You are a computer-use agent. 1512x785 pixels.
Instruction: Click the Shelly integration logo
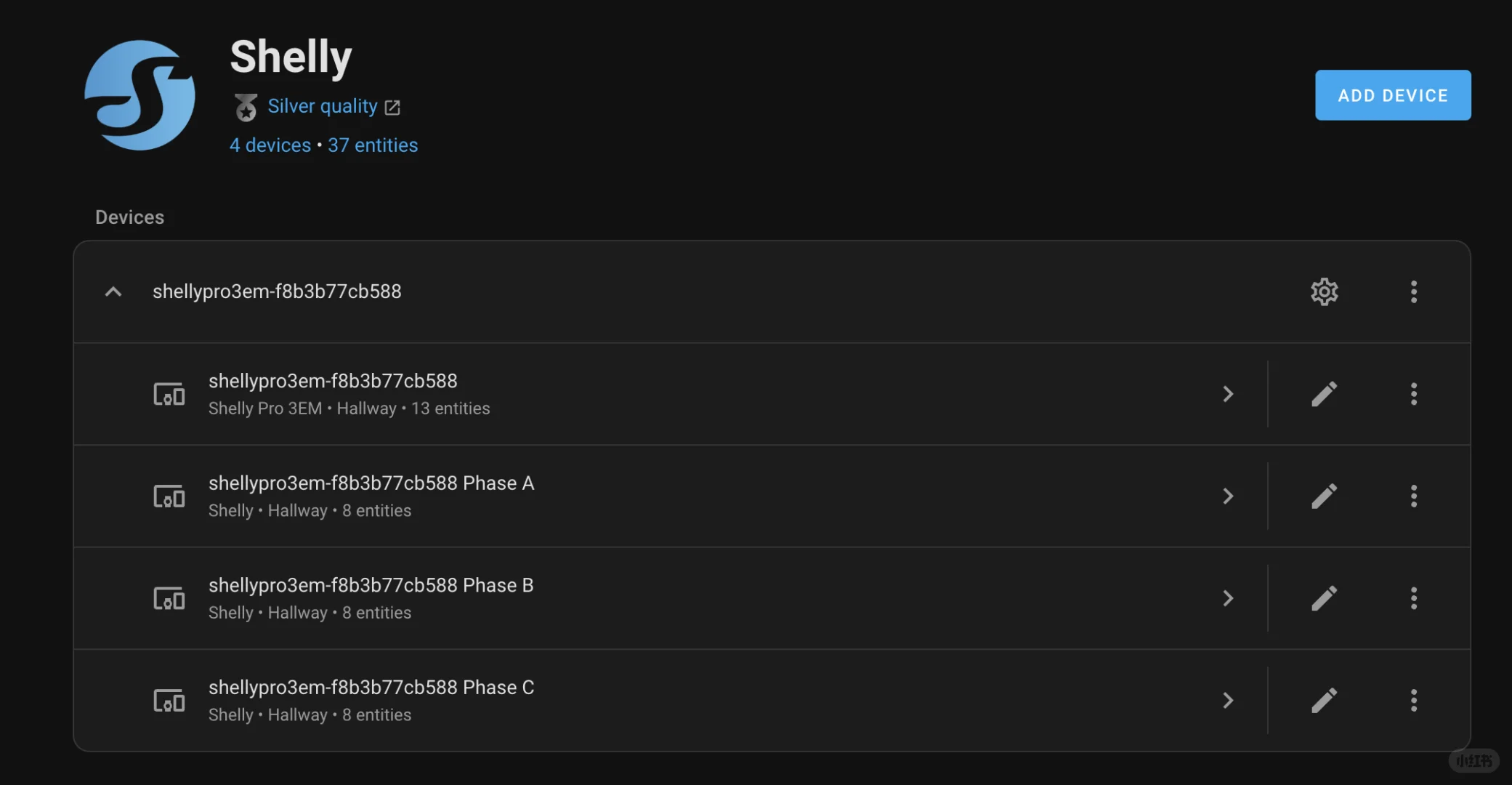[x=140, y=95]
